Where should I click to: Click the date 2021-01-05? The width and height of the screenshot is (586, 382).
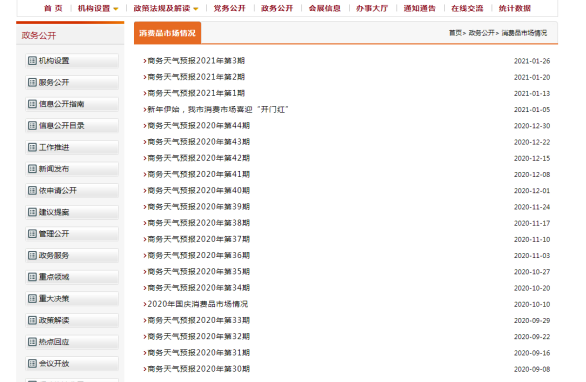(x=532, y=110)
